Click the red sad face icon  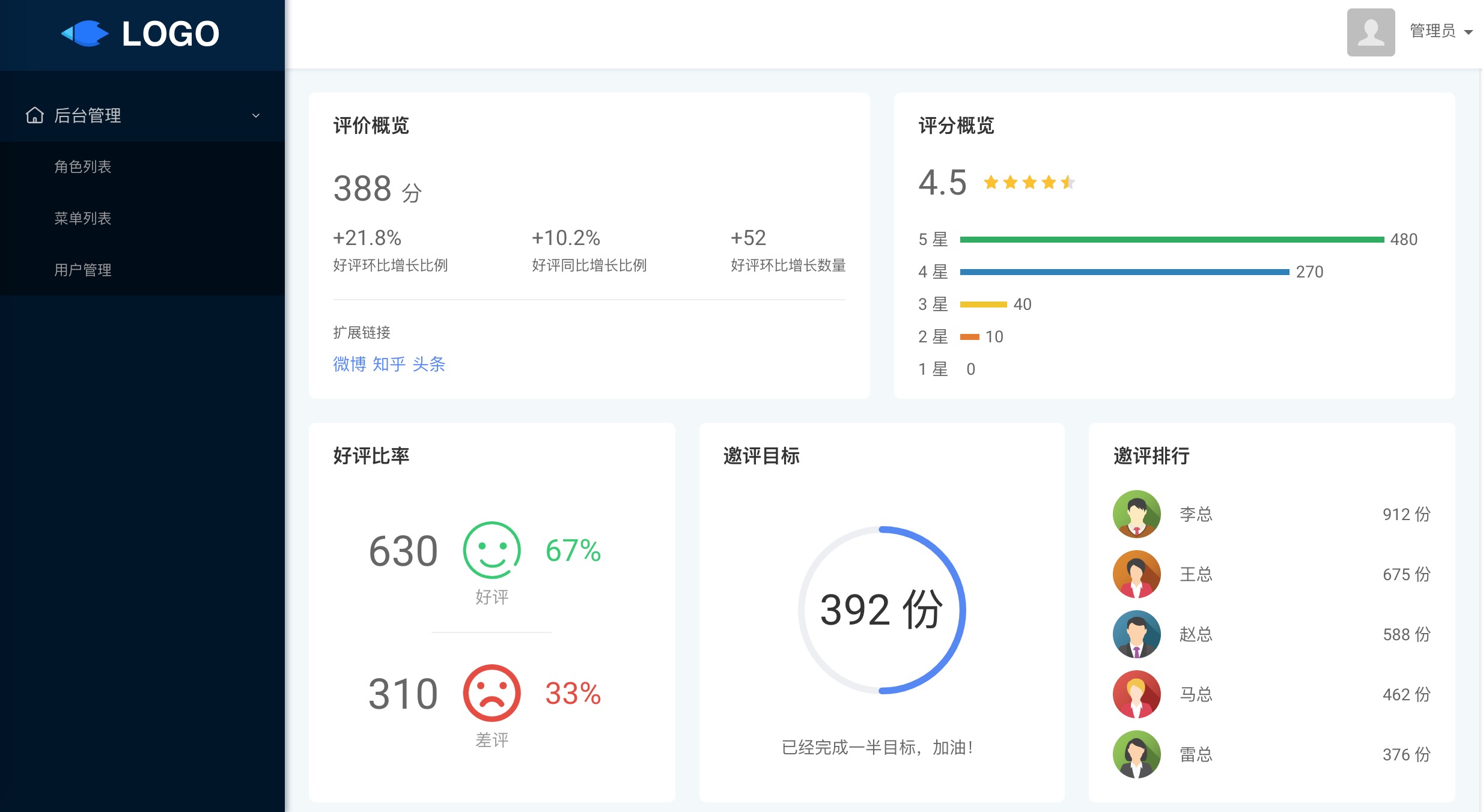click(492, 693)
